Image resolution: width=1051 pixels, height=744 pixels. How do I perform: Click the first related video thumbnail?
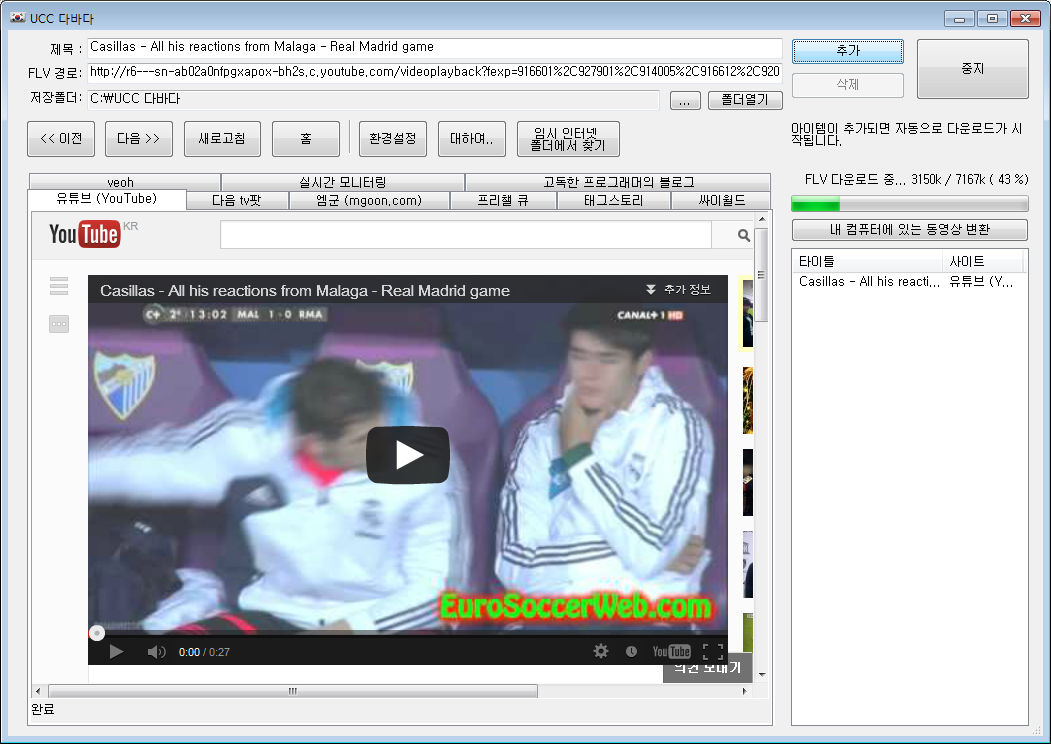[x=747, y=314]
